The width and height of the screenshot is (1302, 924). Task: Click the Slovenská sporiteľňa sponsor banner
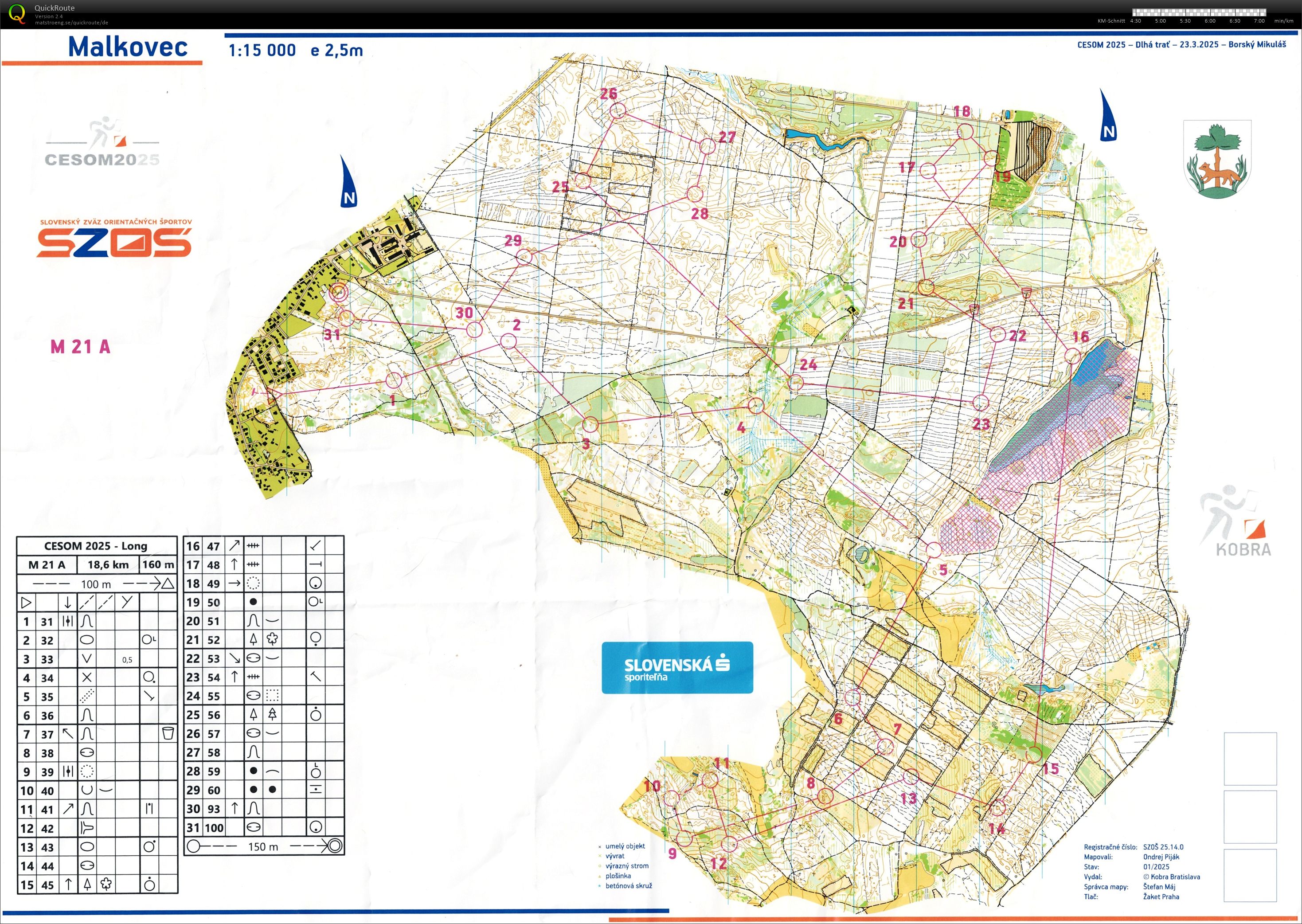click(677, 667)
